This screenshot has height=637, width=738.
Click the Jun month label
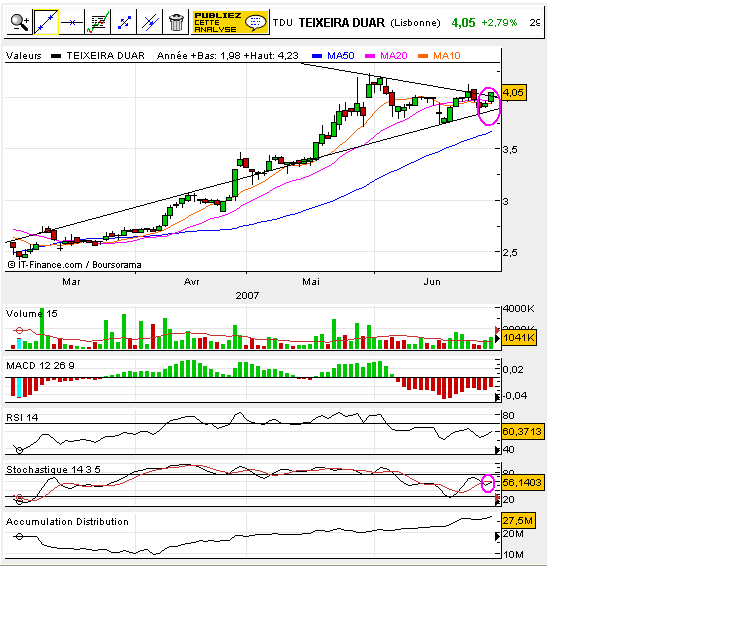point(432,282)
